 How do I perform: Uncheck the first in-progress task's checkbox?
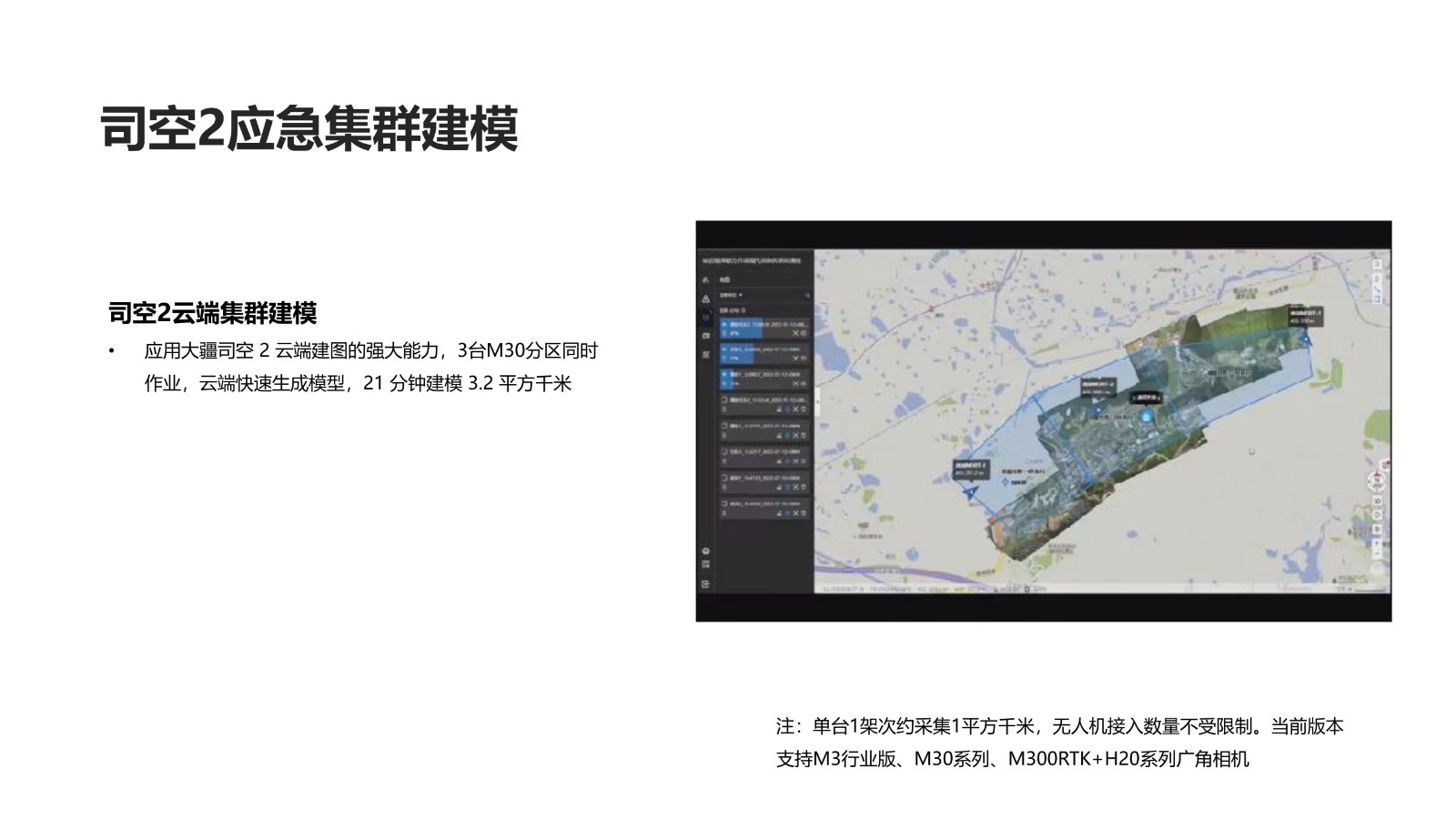click(x=724, y=324)
